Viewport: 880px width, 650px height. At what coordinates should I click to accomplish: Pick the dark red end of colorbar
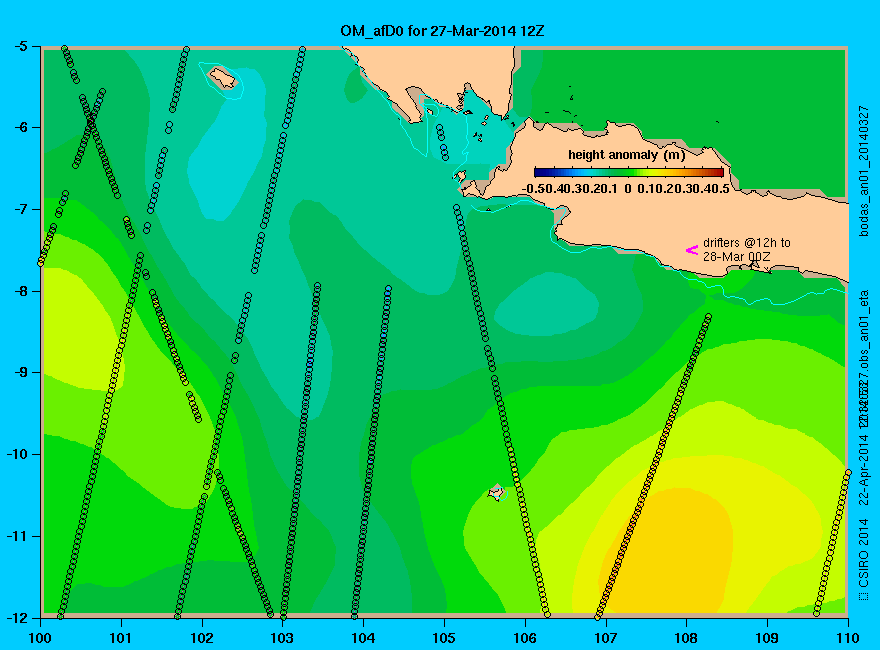[x=719, y=173]
